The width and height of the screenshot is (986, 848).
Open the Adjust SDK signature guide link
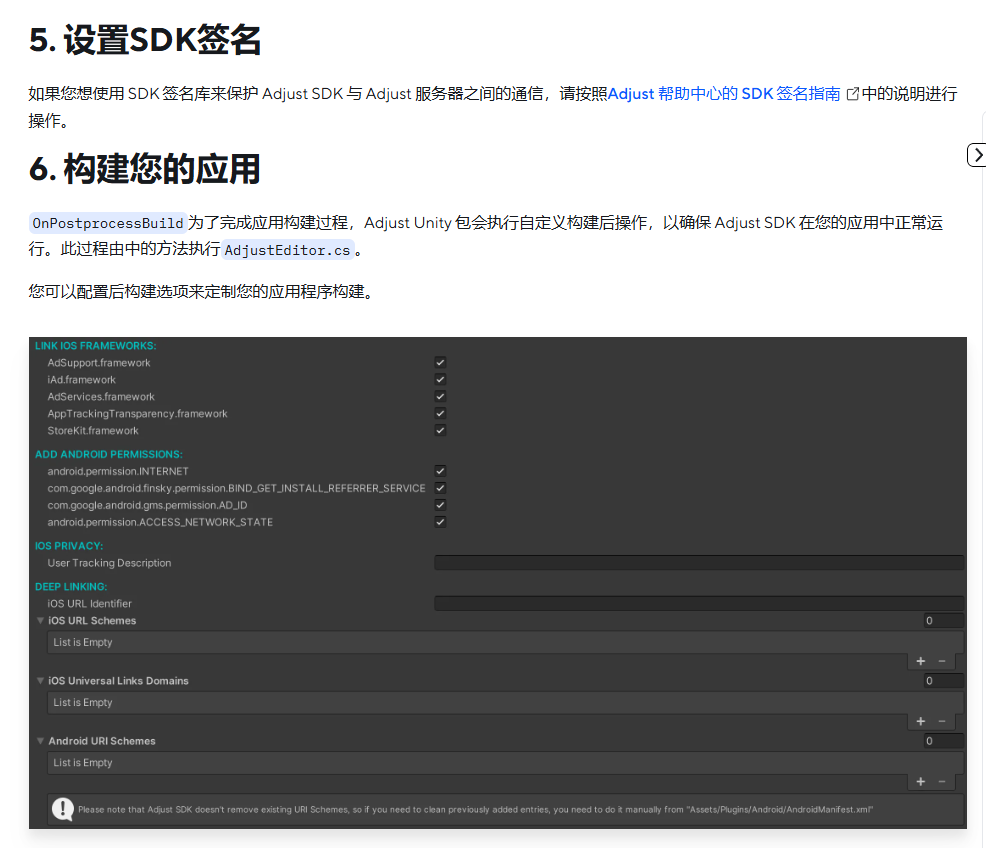724,94
